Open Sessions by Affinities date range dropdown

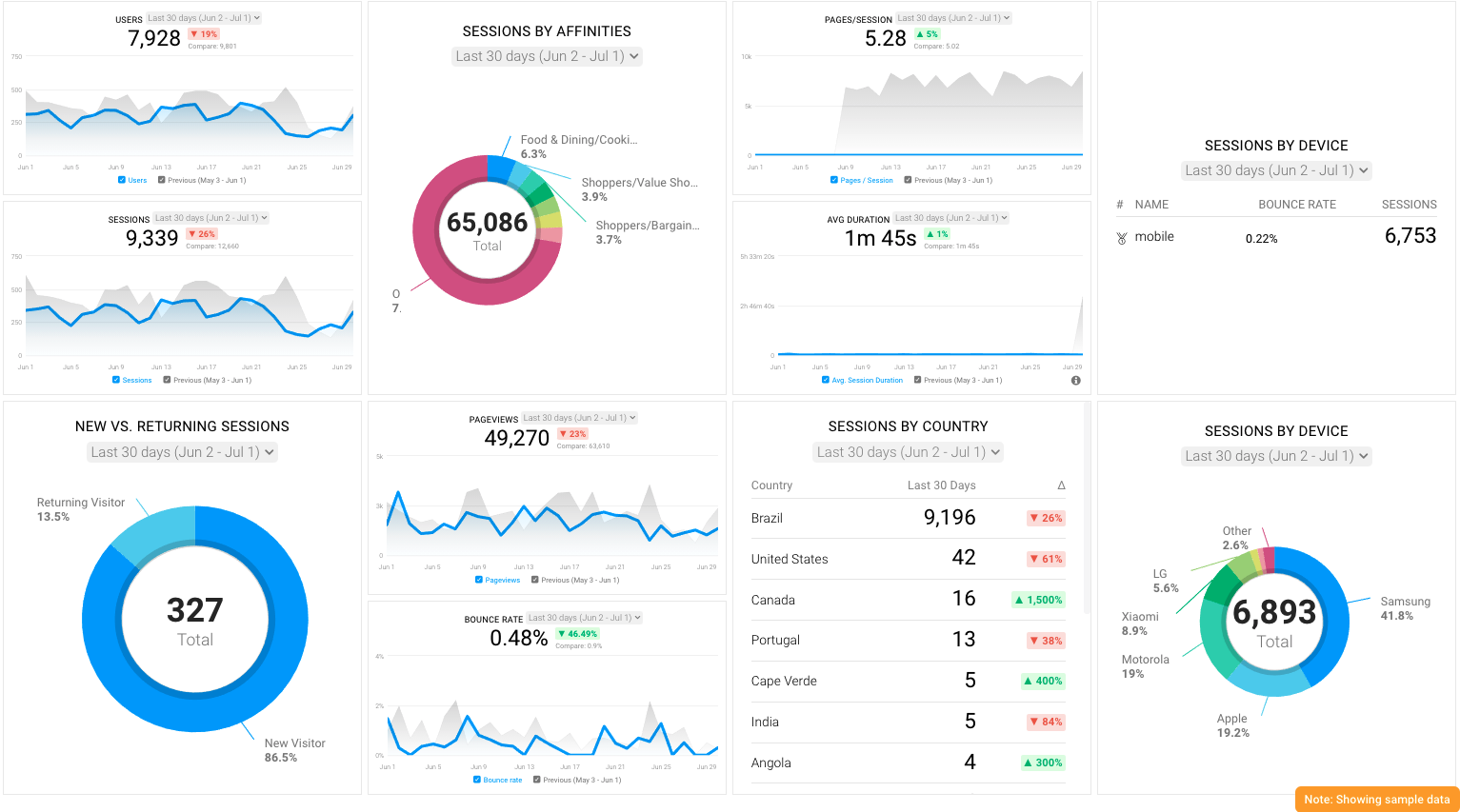point(547,56)
